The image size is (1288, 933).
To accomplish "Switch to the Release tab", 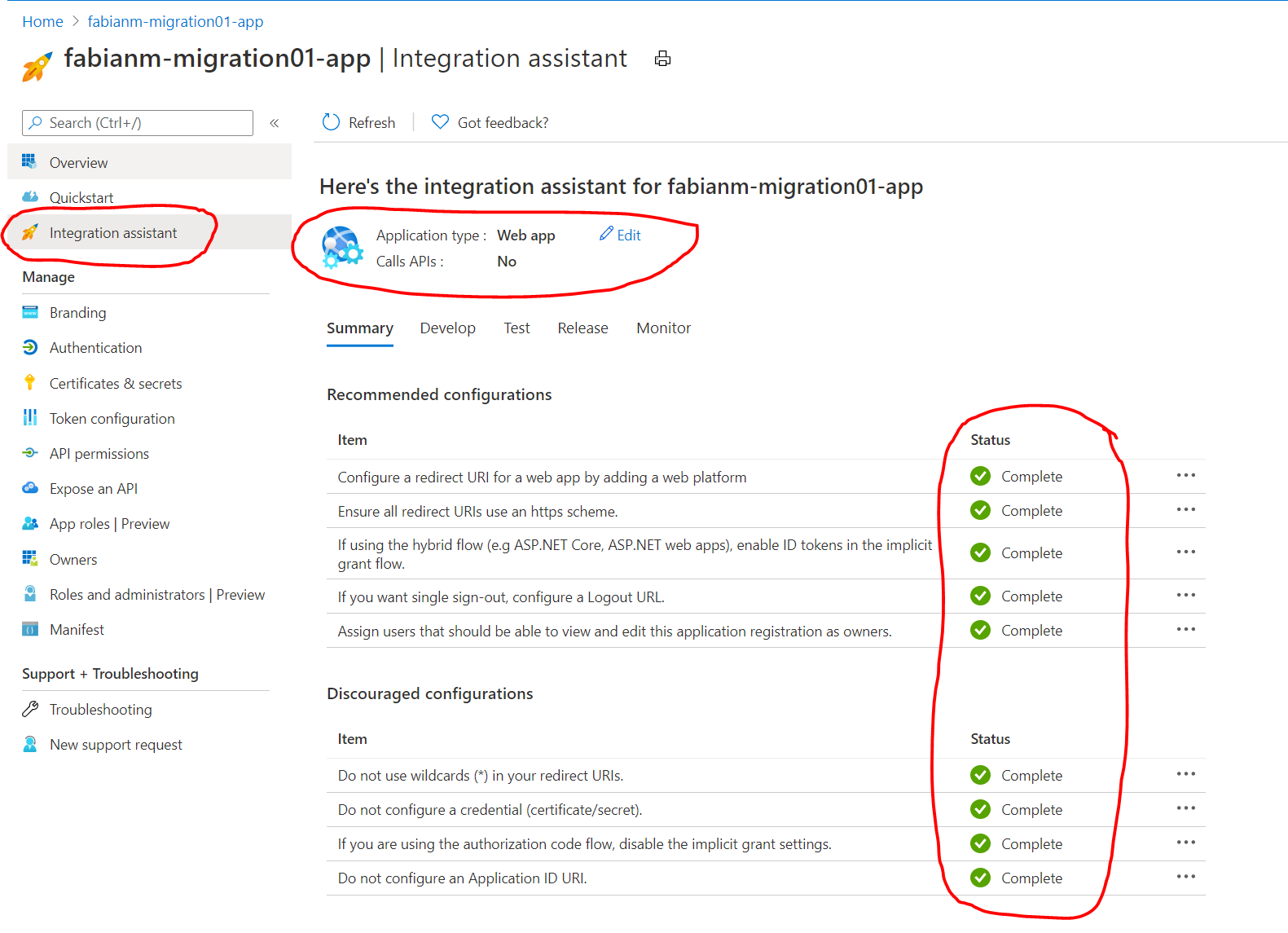I will coord(582,328).
